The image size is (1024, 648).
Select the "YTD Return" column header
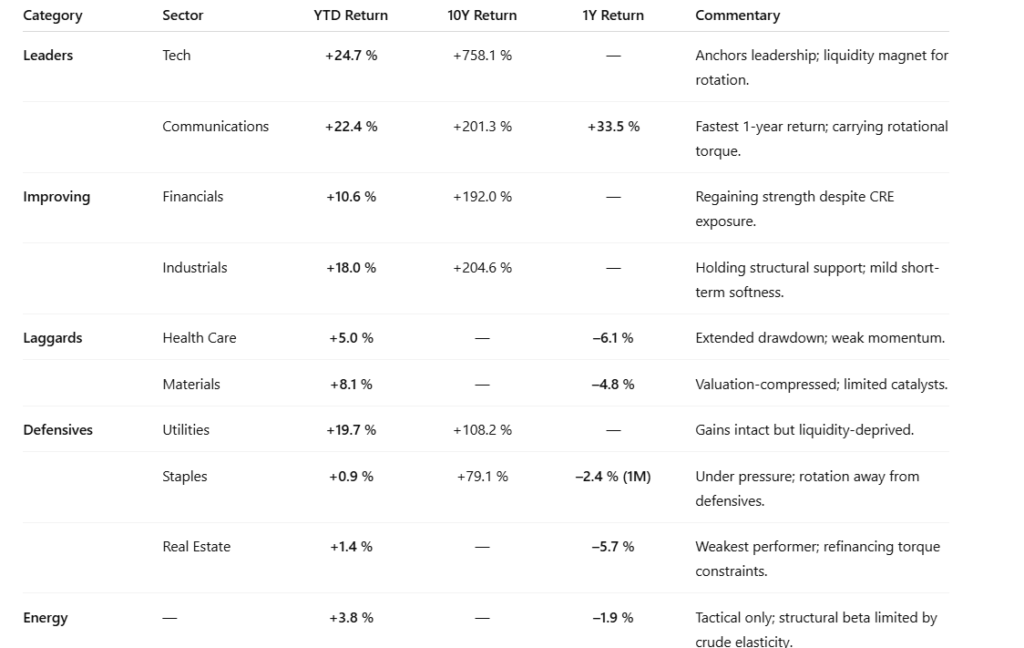pos(351,16)
